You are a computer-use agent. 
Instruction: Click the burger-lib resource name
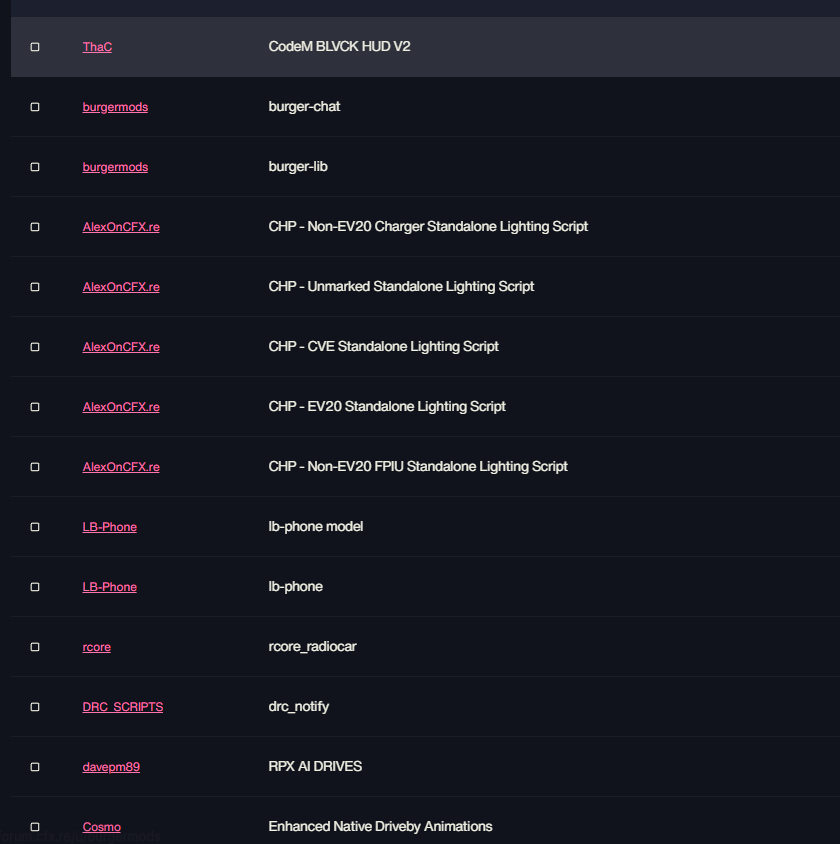click(x=298, y=166)
